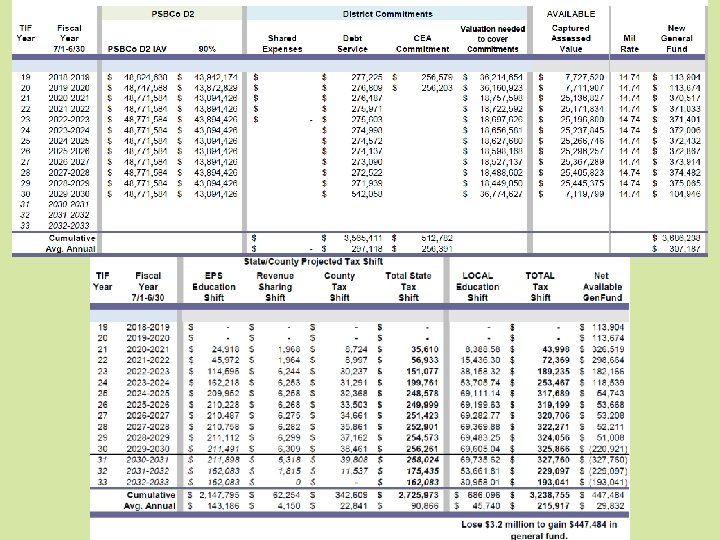
Task: Select total state tax shift 175,435
Action: coord(422,471)
